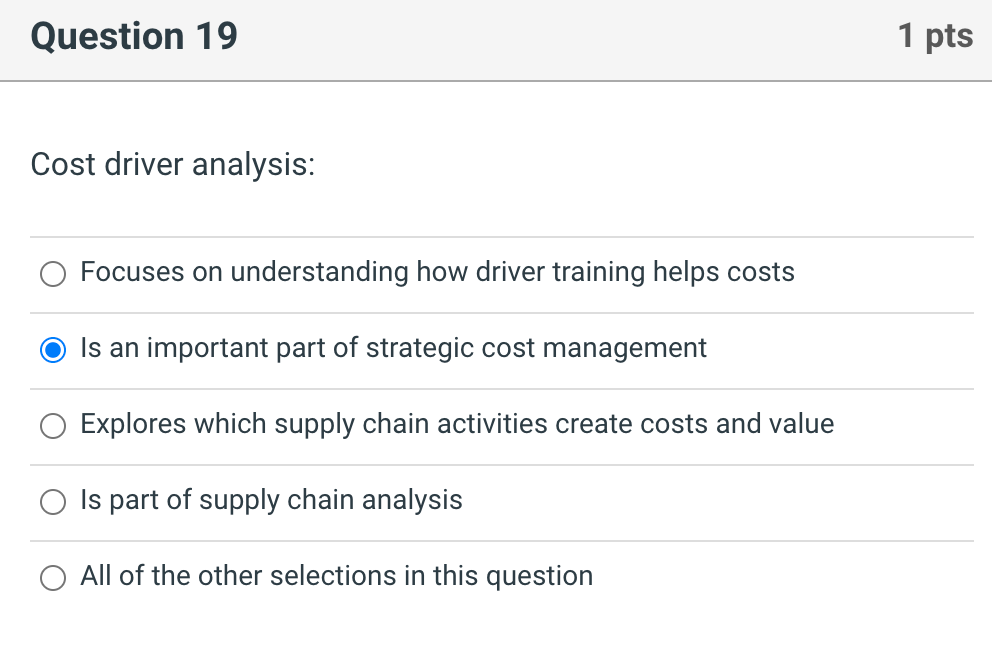
Task: Click the 'Question 19' header
Action: pos(133,36)
